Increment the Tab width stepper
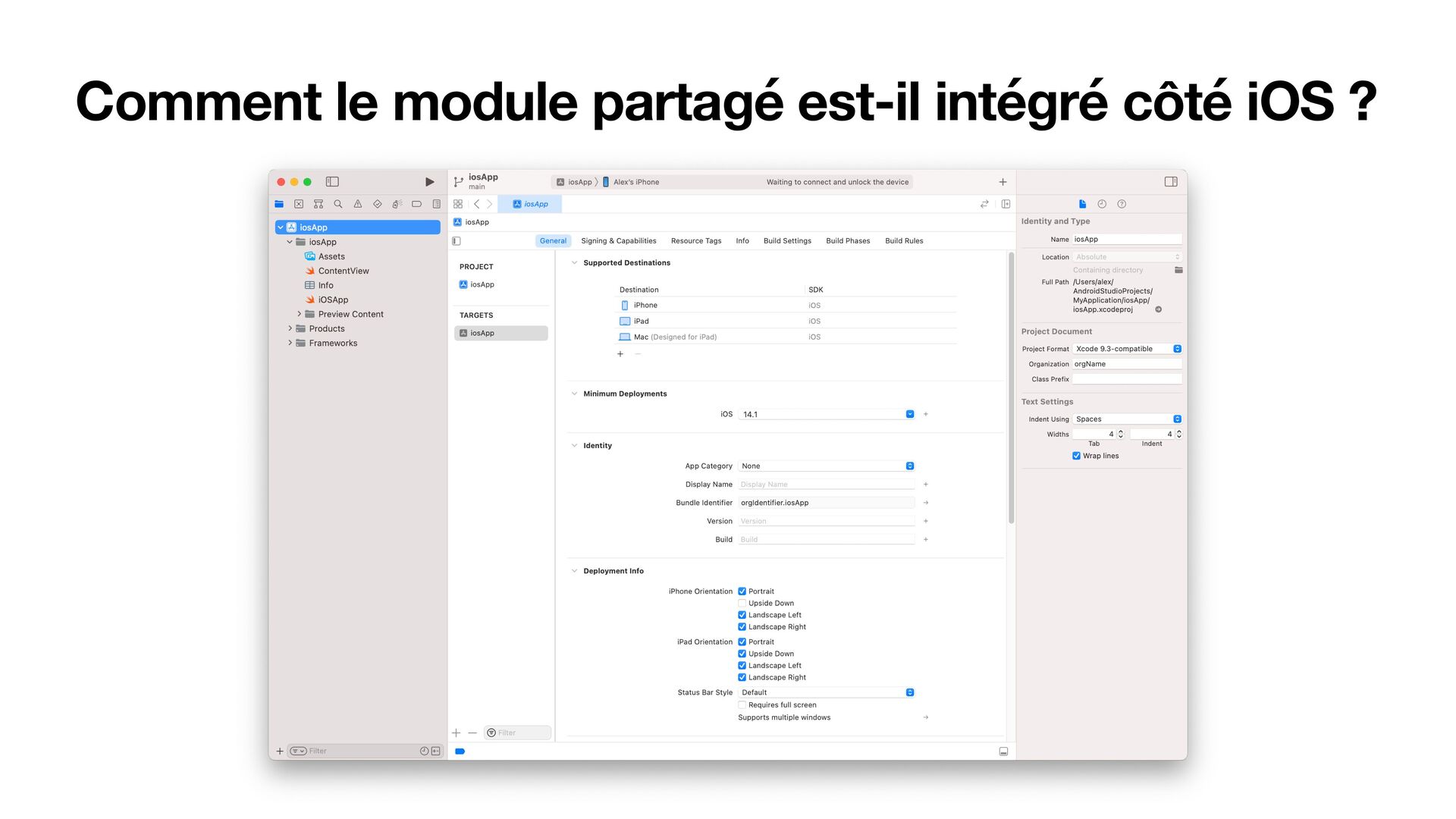1456x819 pixels. pos(1121,432)
